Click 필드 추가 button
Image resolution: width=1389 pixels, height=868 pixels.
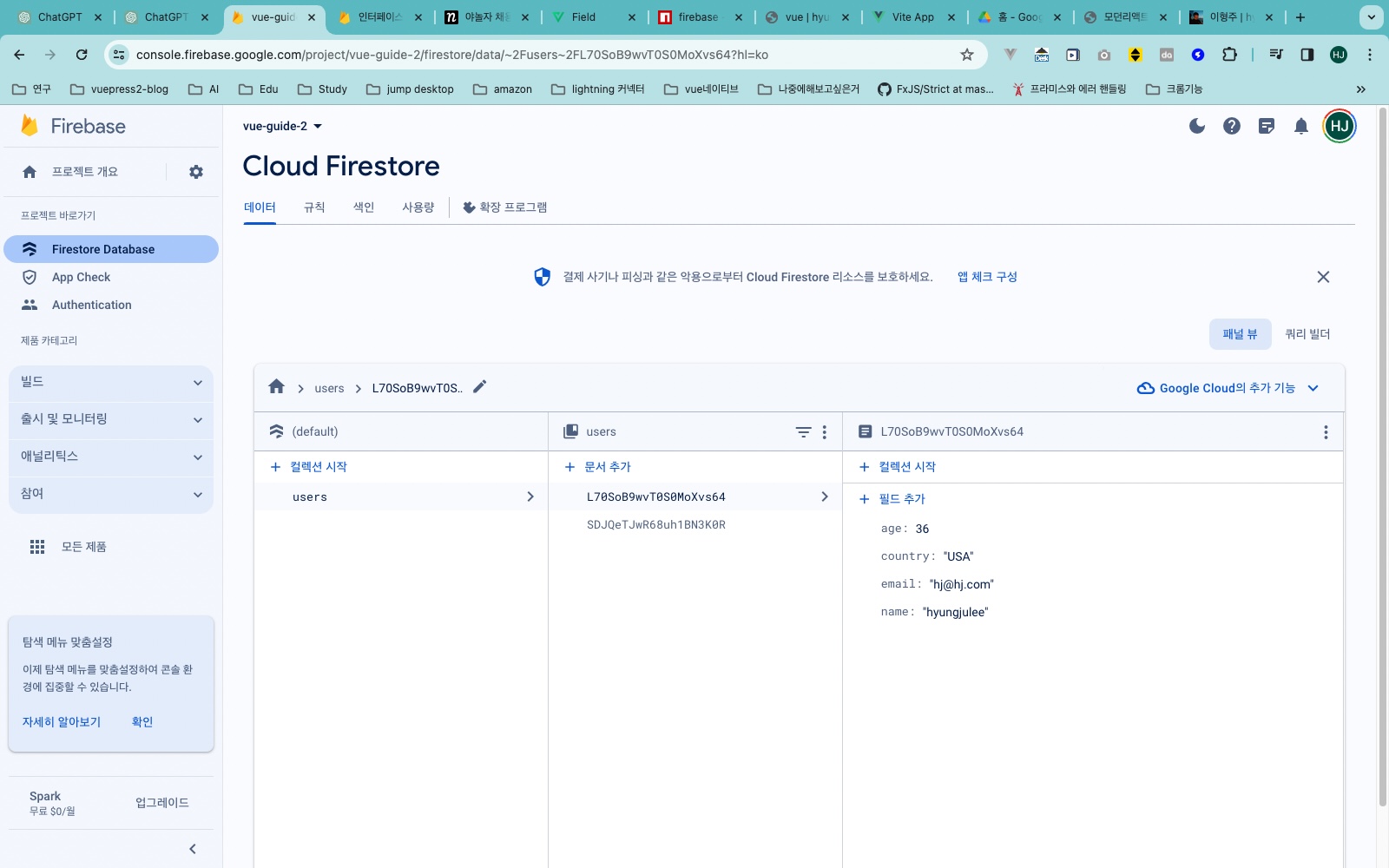coord(892,499)
